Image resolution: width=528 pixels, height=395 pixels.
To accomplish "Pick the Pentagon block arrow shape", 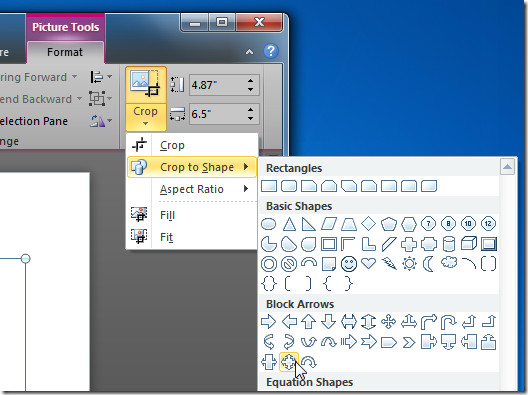I will pos(389,343).
